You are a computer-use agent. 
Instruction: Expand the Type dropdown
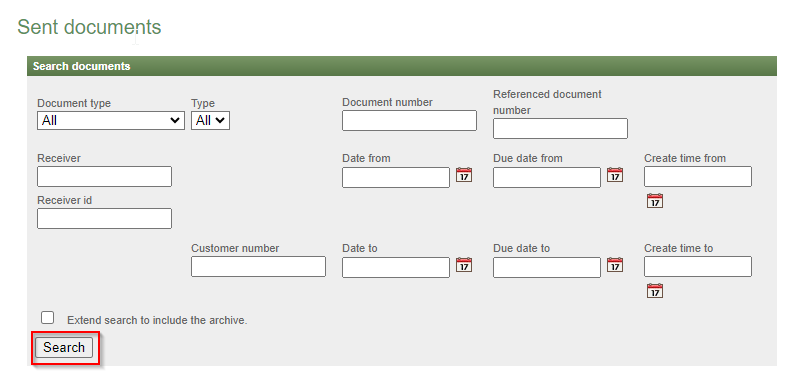click(210, 120)
